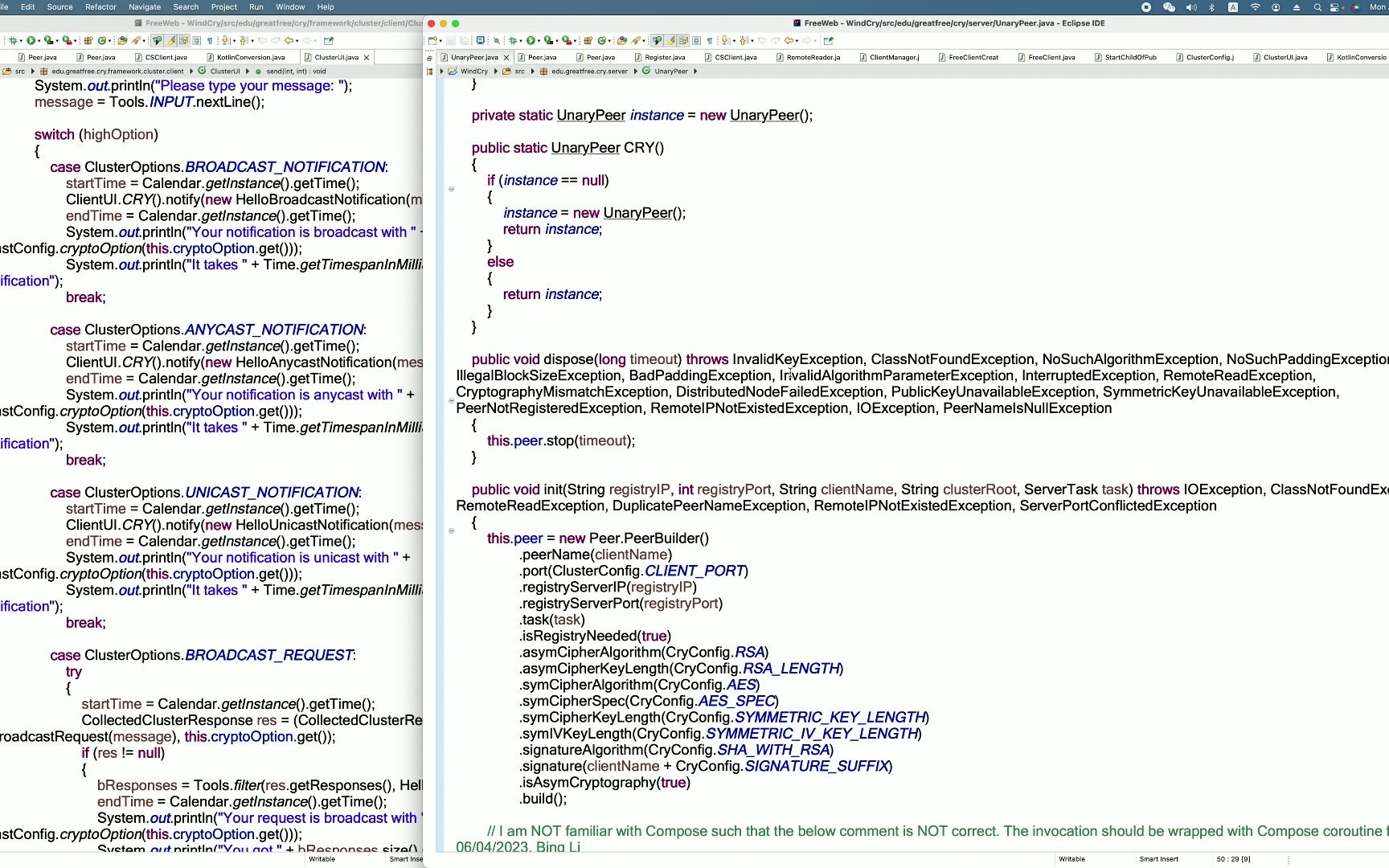
Task: Show whitespace characters in UnaryPeer window
Action: (x=710, y=40)
